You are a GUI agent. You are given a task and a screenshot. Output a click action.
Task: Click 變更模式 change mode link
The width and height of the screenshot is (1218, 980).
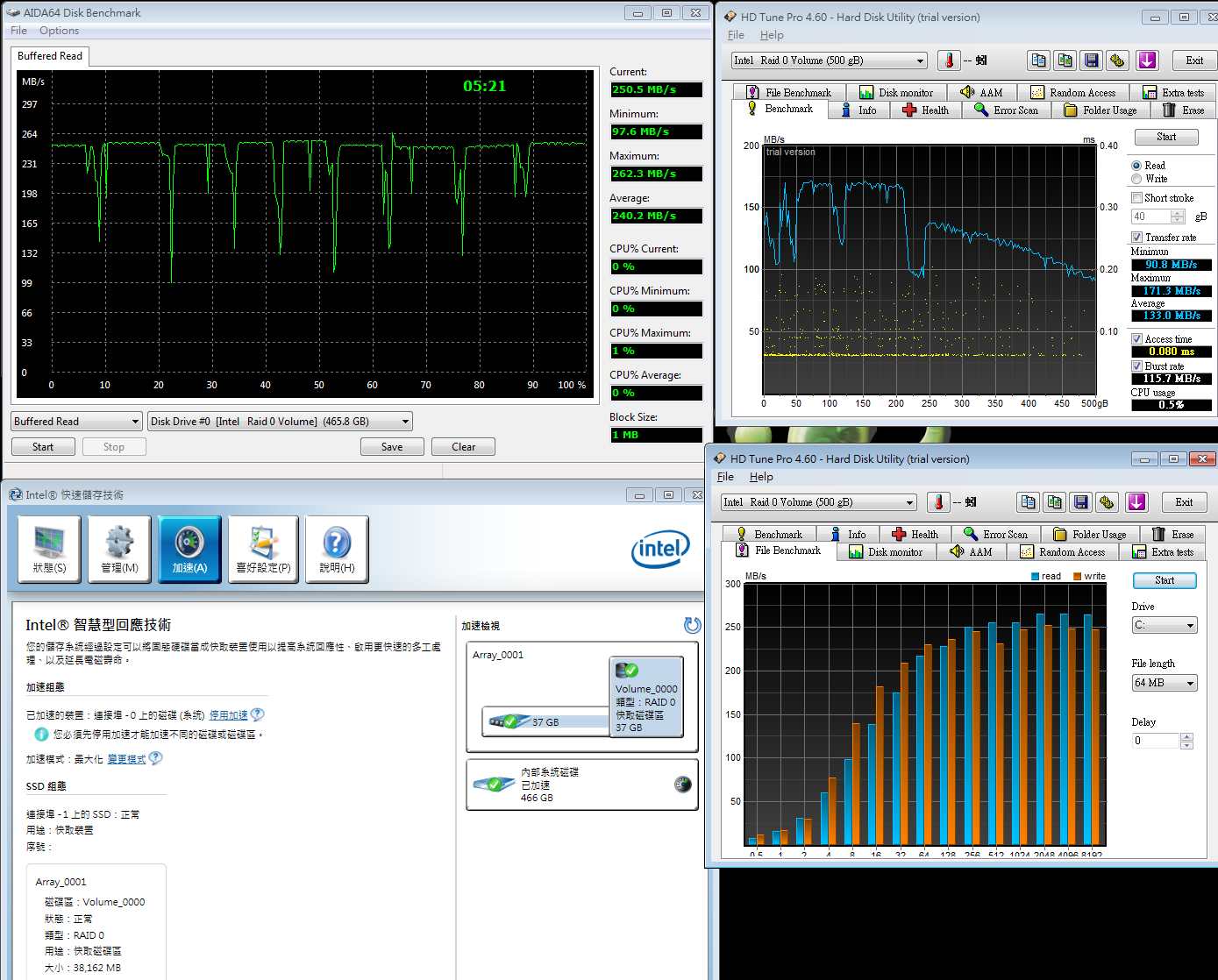pos(126,759)
